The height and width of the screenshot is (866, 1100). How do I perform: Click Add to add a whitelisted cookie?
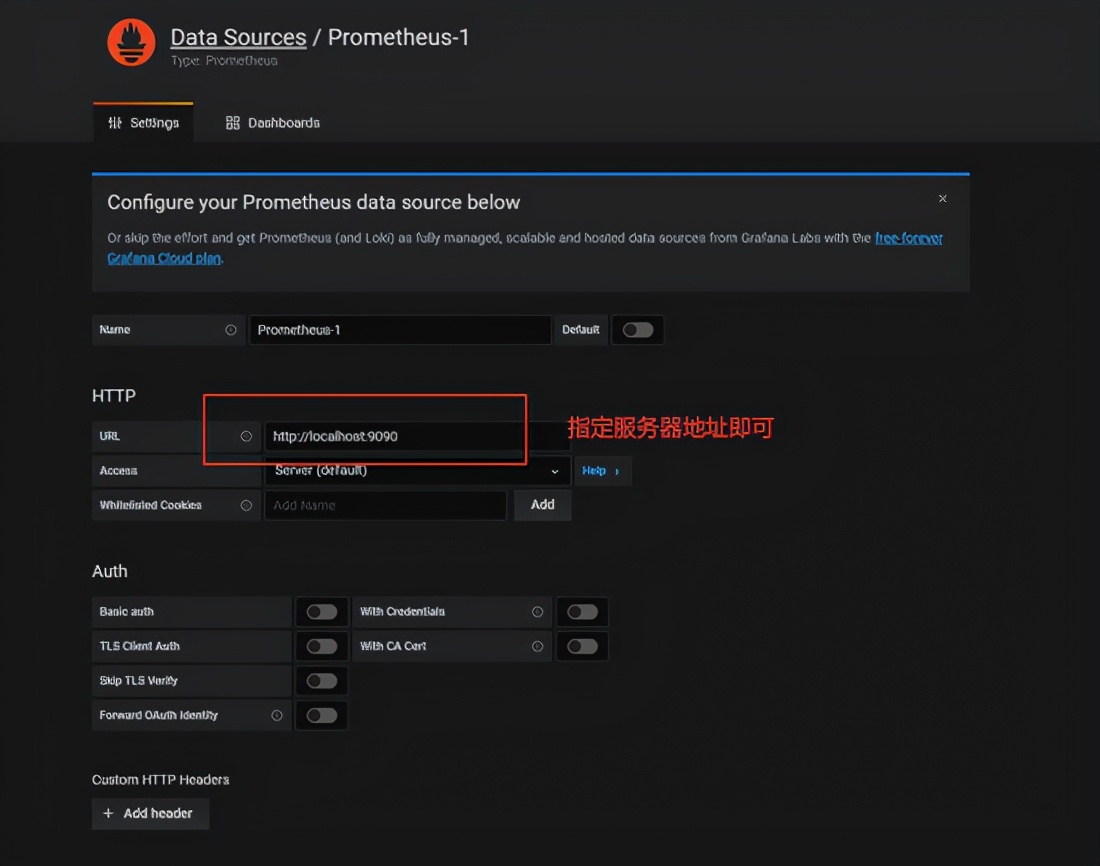(x=542, y=505)
